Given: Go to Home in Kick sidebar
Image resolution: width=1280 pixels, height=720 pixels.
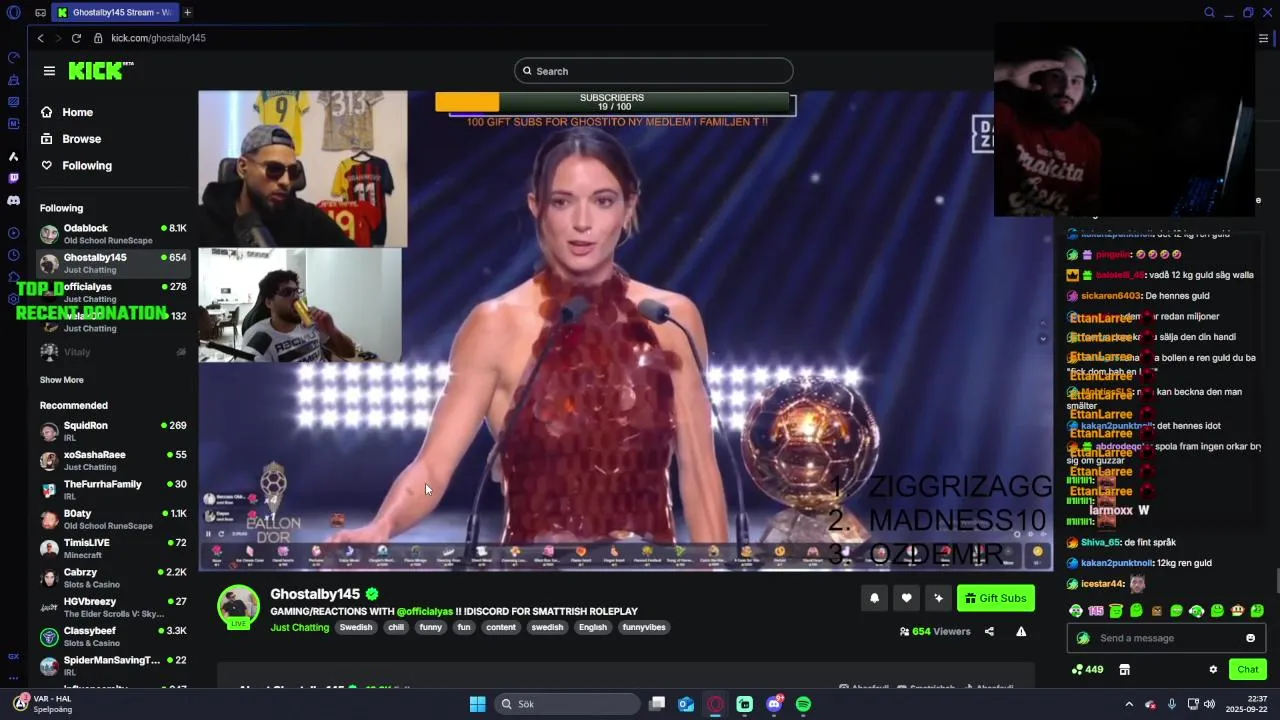Looking at the screenshot, I should 77,112.
